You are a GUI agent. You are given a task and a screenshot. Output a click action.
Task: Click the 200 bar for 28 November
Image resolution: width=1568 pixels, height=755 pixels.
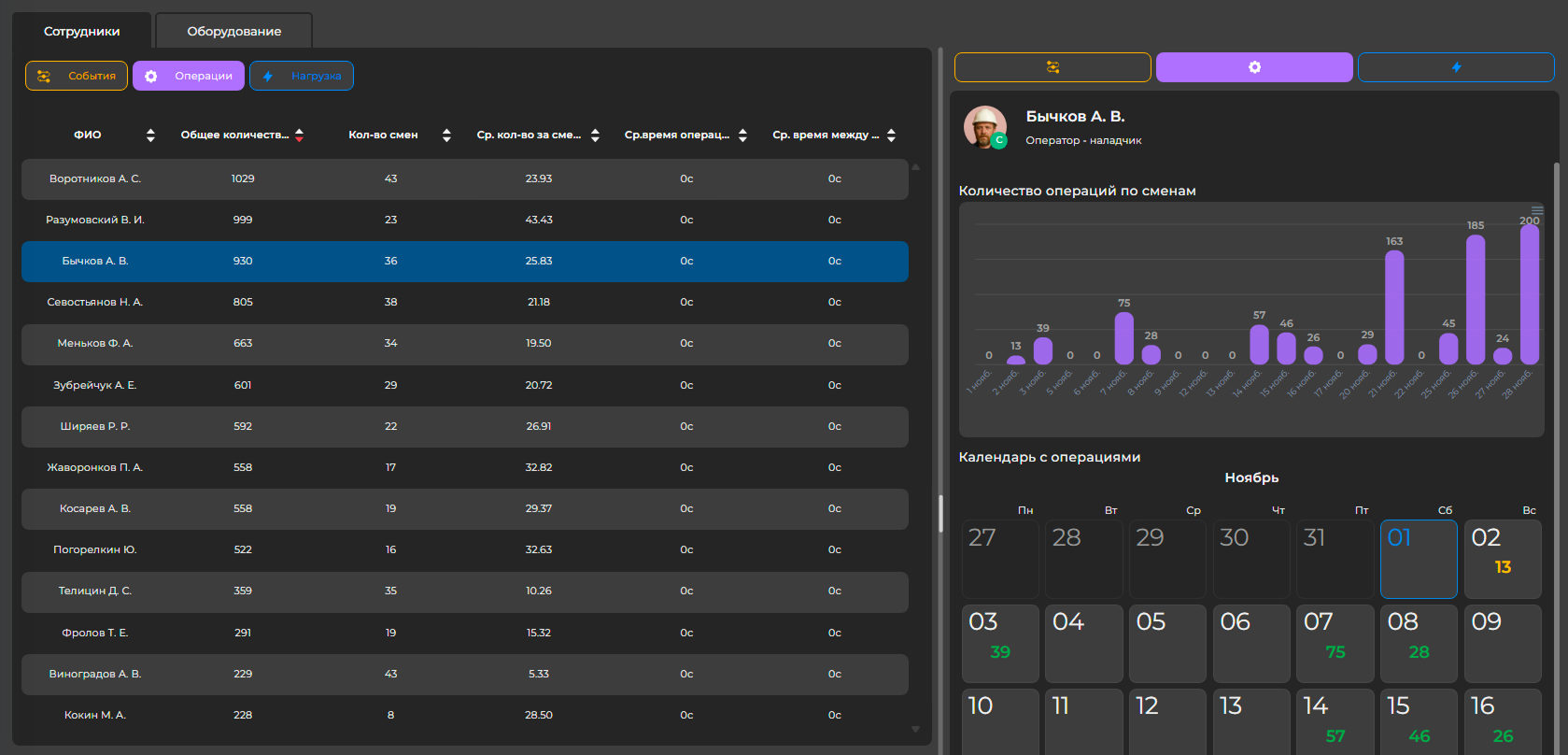pos(1529,294)
